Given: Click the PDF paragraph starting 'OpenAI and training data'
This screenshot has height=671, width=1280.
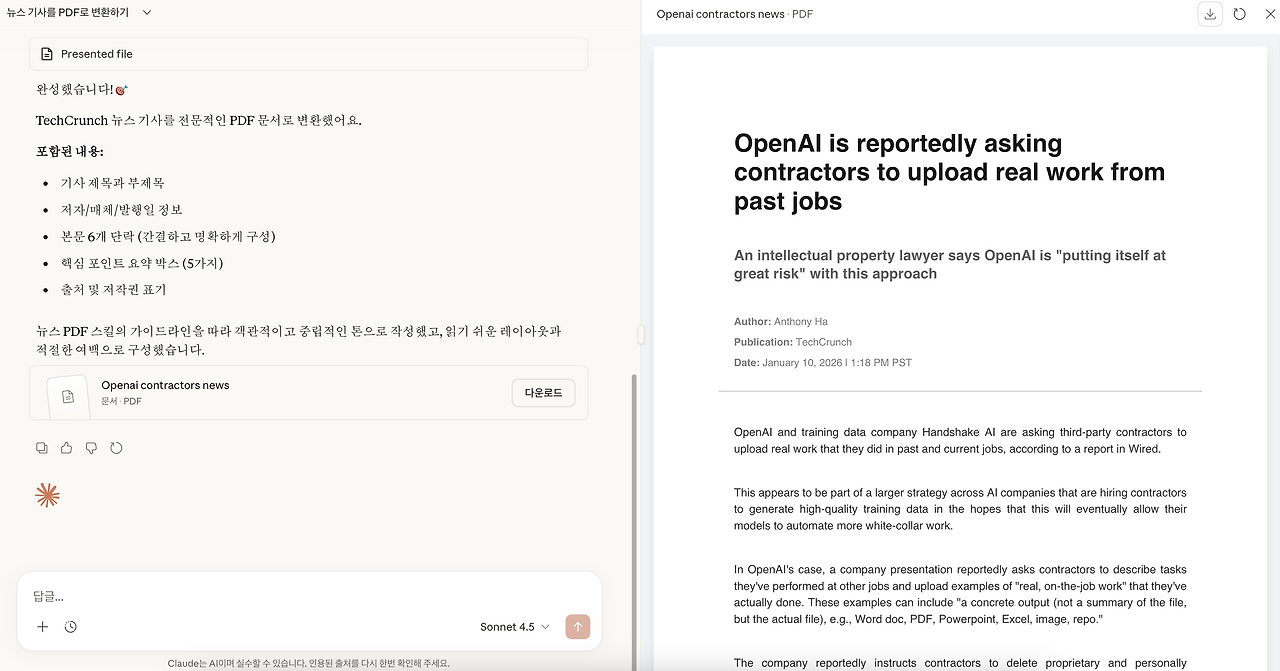Looking at the screenshot, I should 960,441.
